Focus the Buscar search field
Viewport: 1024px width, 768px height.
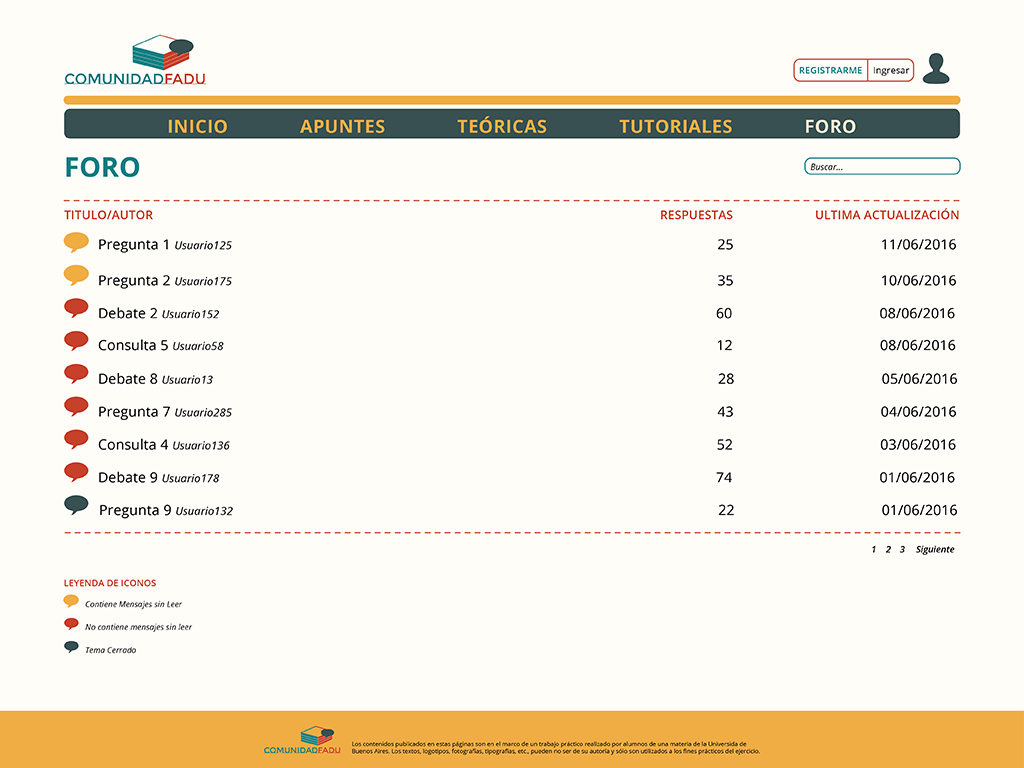[882, 167]
